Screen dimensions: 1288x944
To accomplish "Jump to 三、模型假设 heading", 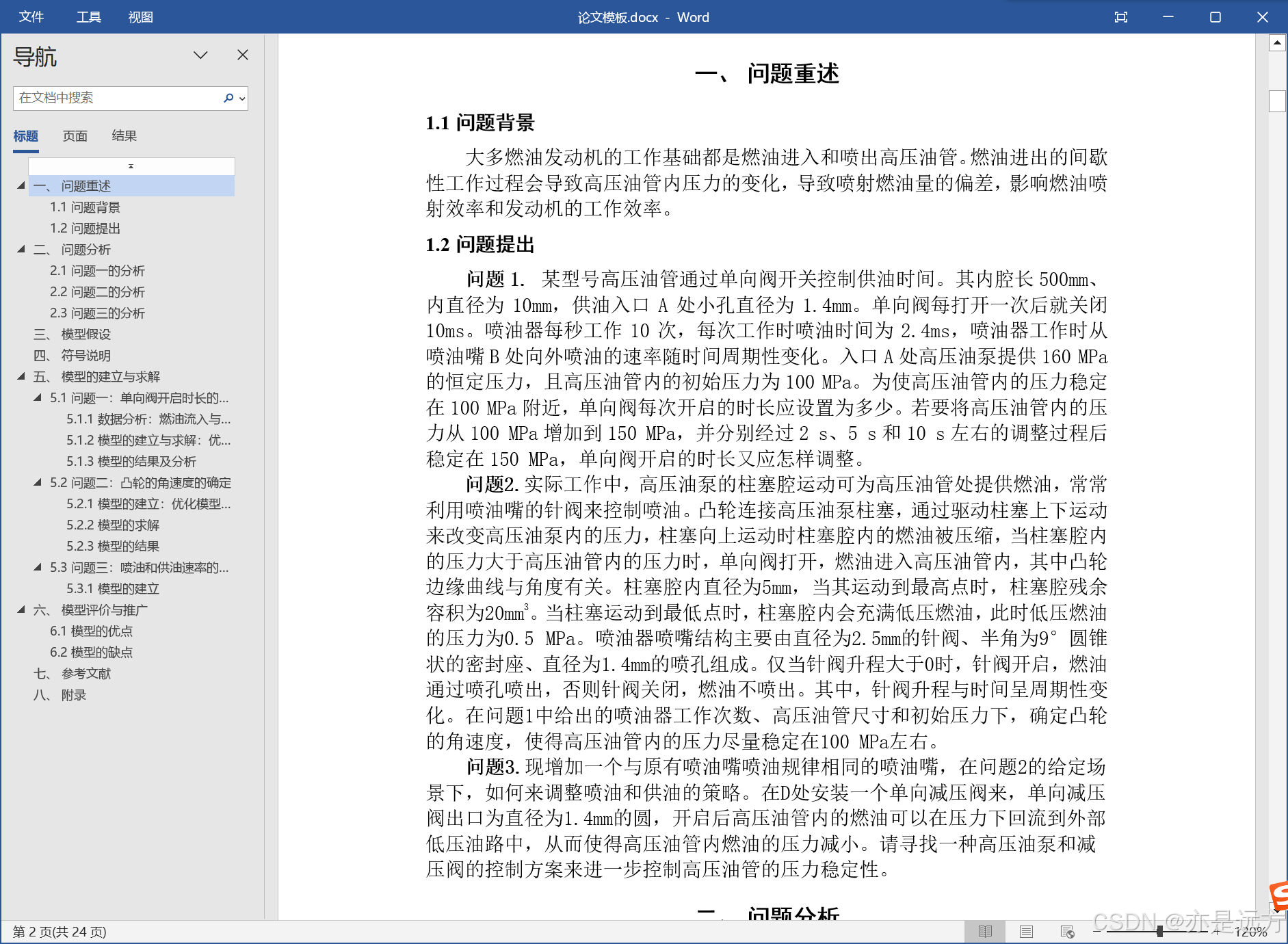I will click(72, 334).
